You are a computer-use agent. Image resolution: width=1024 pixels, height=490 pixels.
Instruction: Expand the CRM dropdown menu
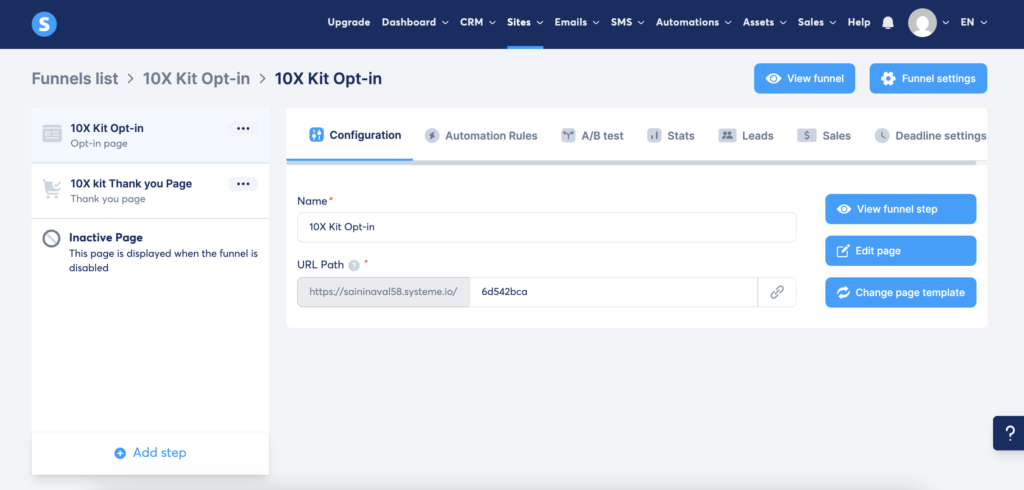(477, 22)
